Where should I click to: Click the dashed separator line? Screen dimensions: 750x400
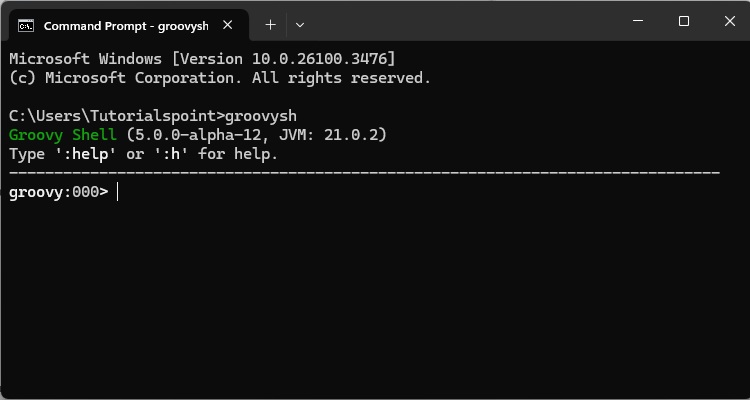pos(364,172)
